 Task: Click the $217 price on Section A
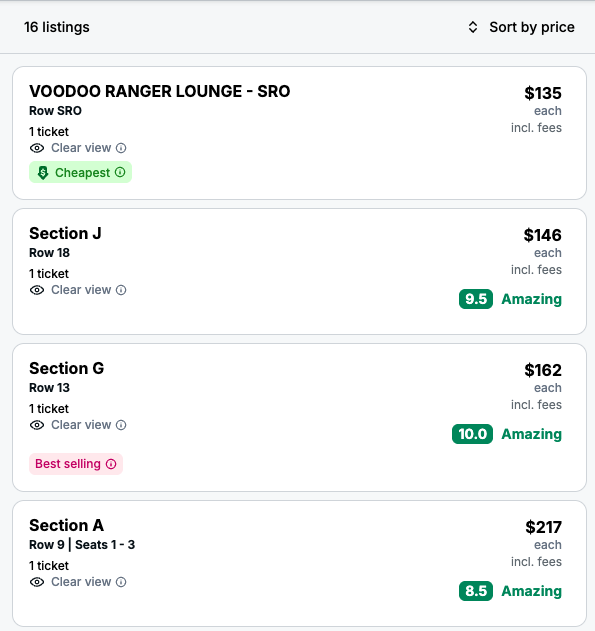pos(544,527)
